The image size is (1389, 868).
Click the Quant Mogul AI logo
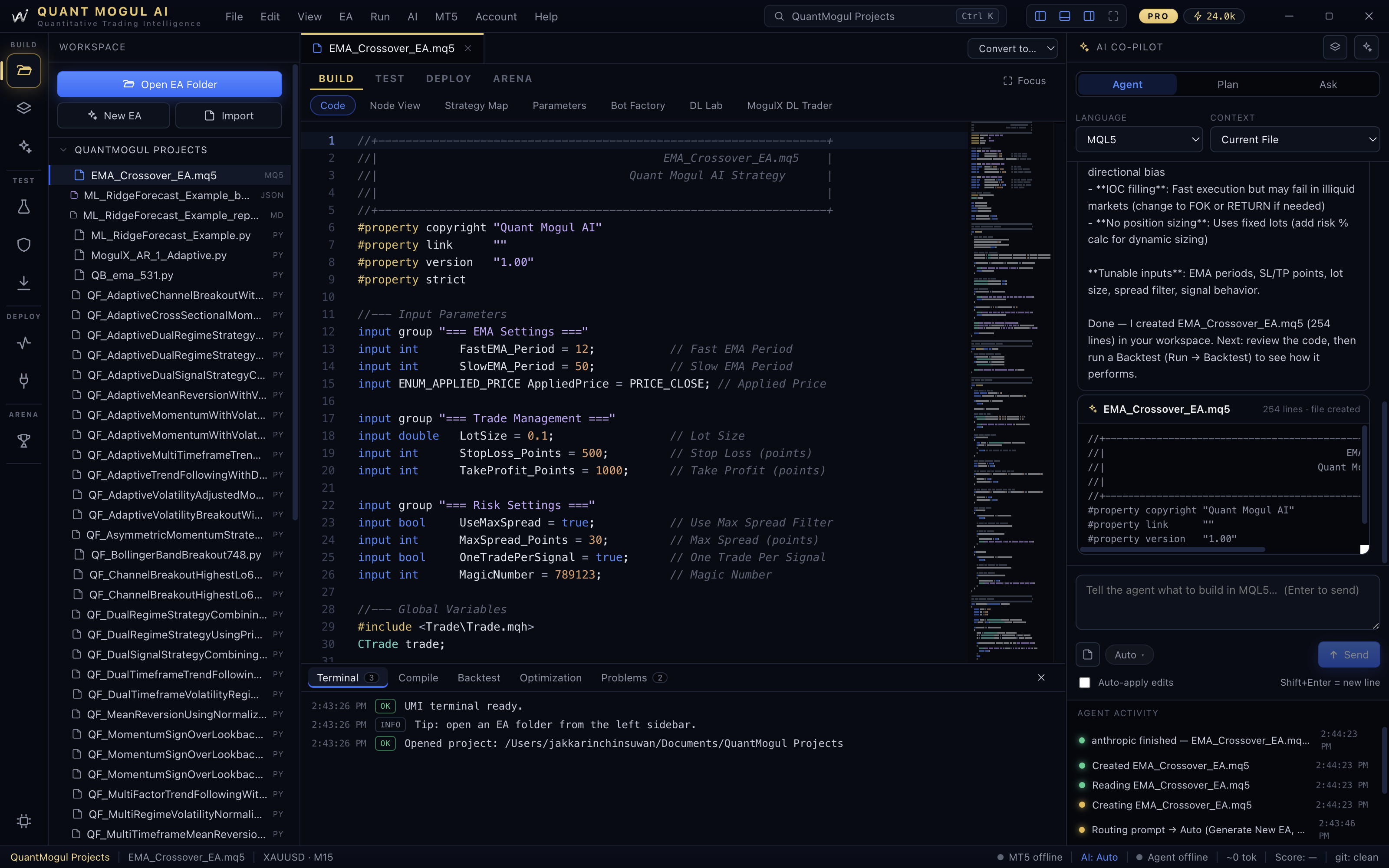(20, 16)
